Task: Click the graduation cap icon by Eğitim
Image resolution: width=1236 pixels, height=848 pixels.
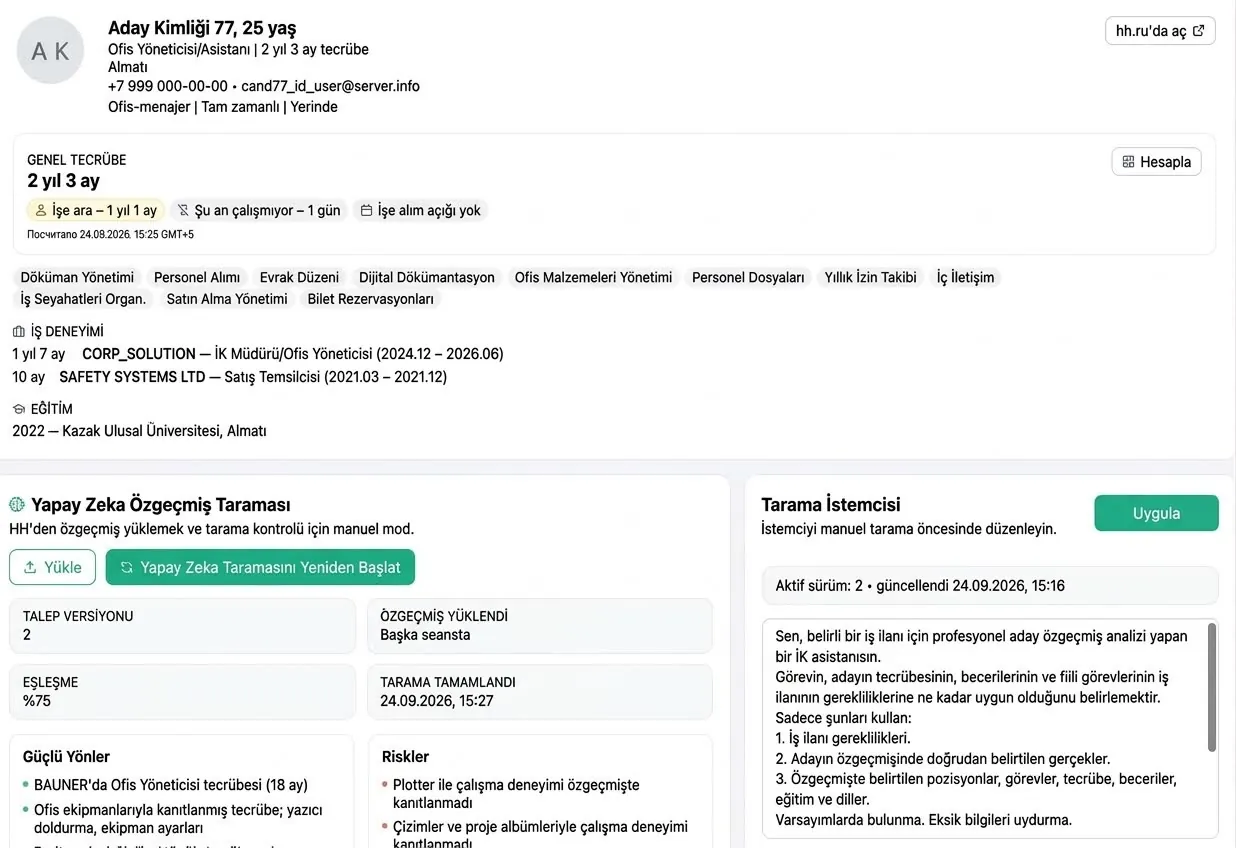Action: 18,409
